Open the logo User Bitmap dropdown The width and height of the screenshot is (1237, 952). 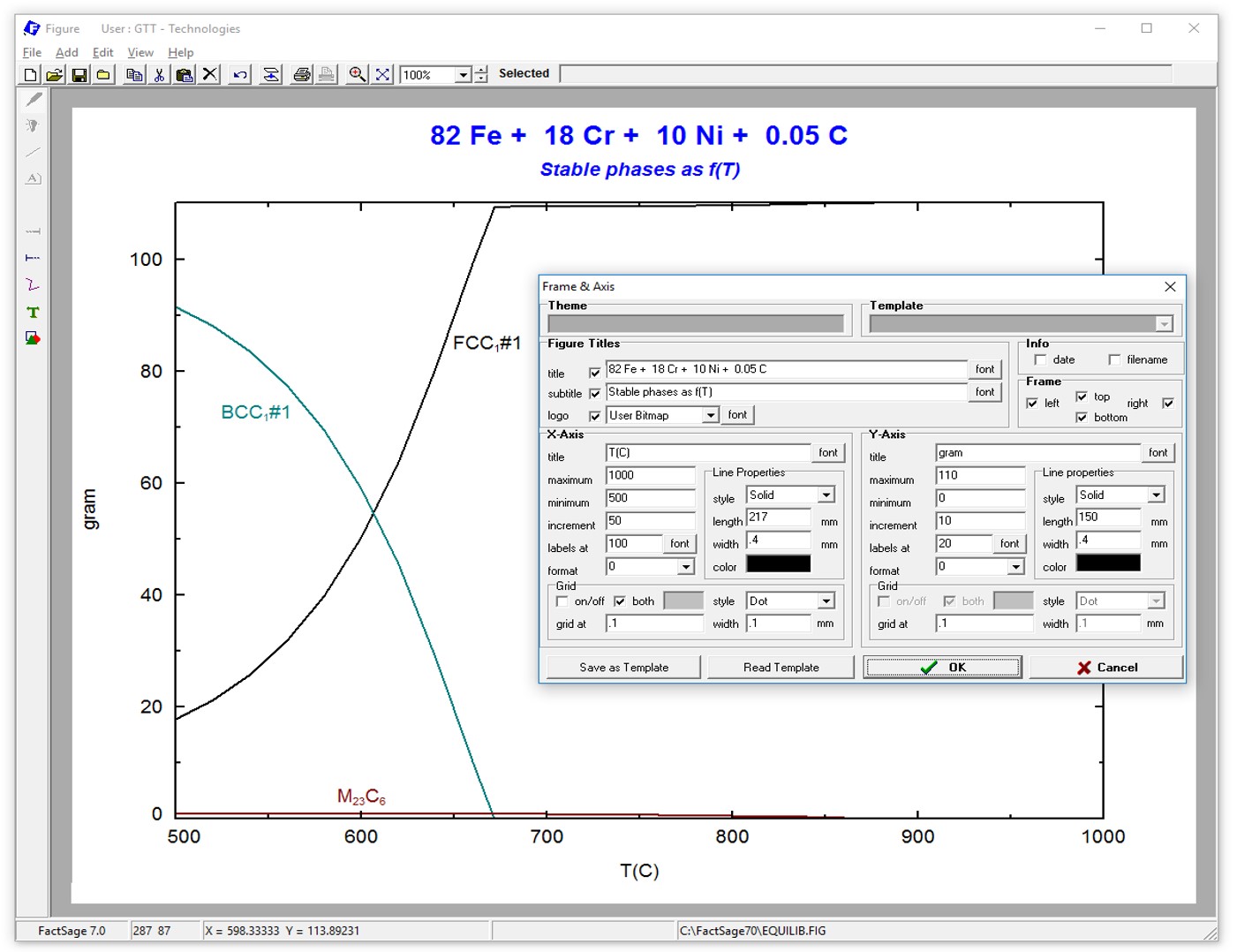pyautogui.click(x=710, y=416)
